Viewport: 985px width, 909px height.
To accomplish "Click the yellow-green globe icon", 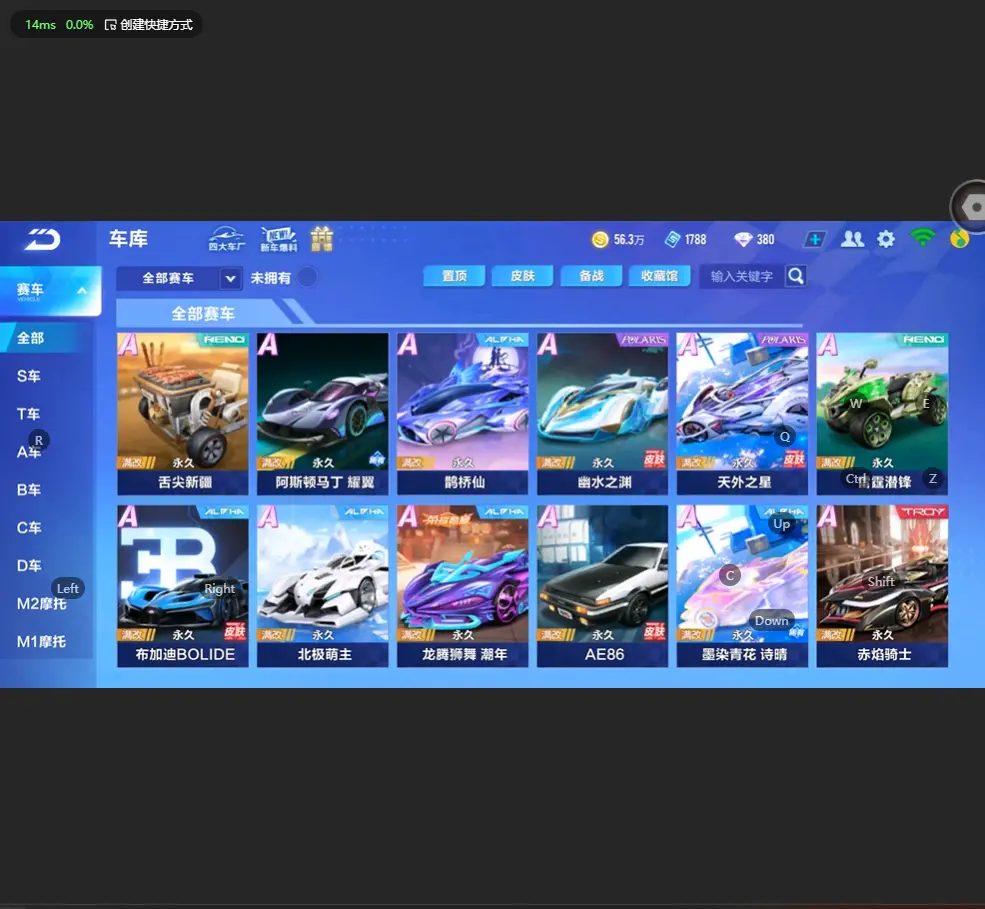I will click(x=959, y=239).
